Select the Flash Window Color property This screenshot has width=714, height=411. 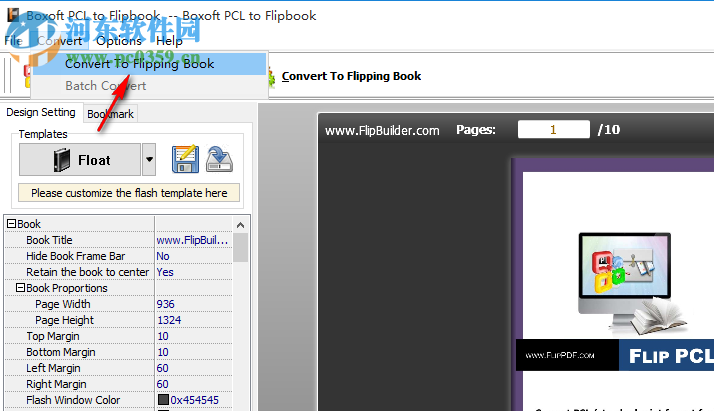[x=80, y=400]
